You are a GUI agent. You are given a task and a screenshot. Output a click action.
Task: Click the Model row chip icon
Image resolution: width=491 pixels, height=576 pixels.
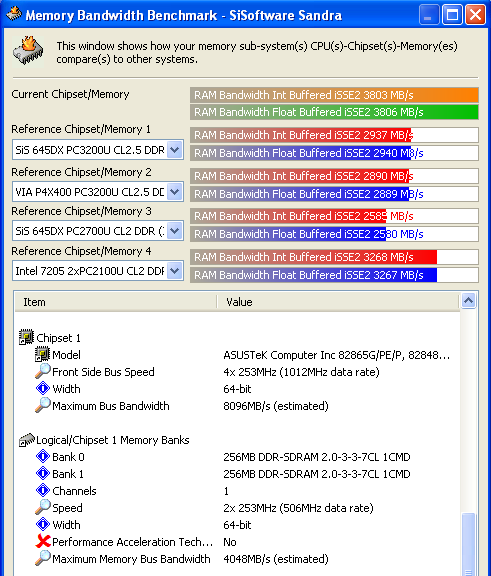pos(42,354)
